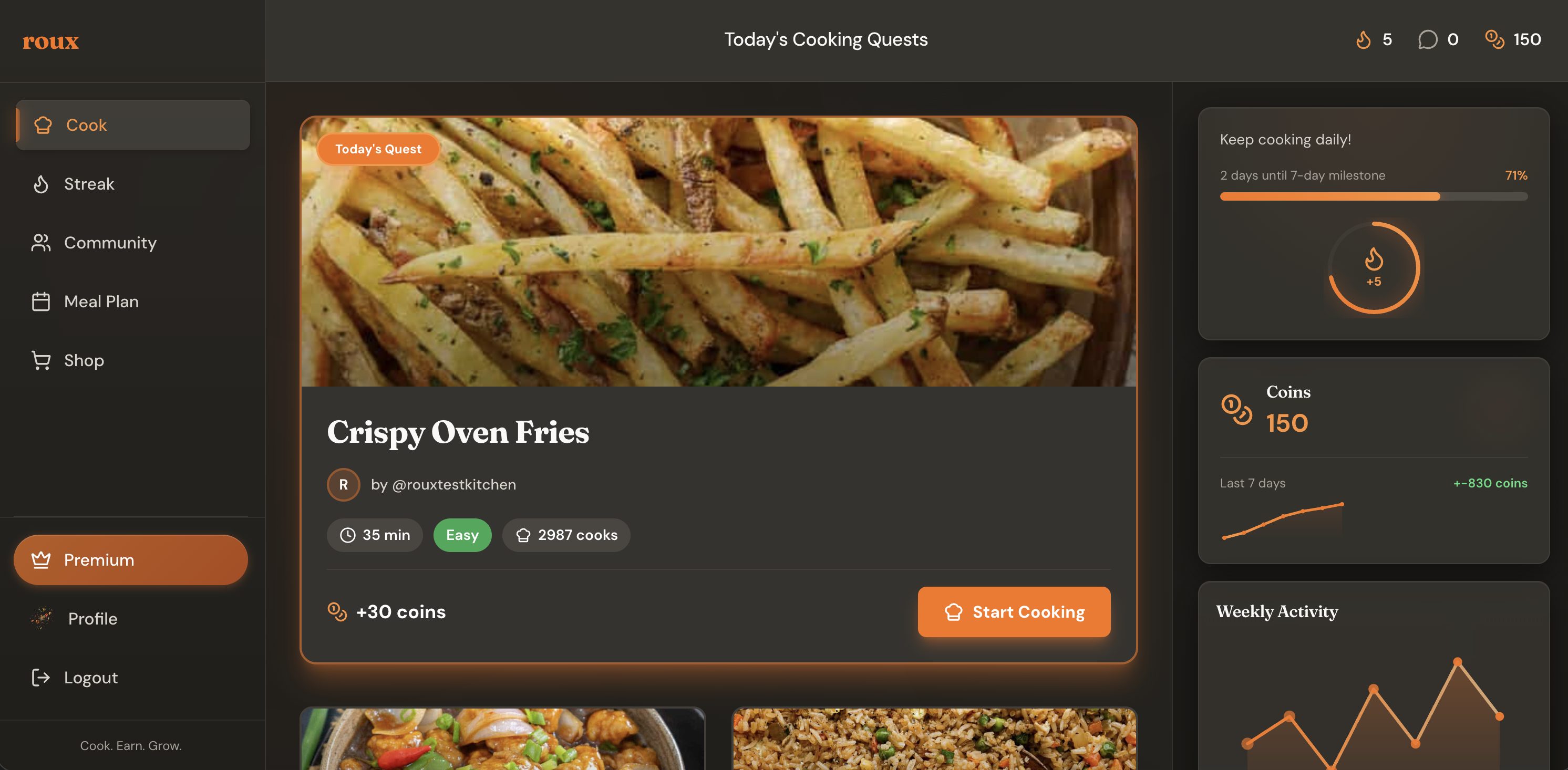Click the roux logo
1568x770 pixels.
[50, 41]
